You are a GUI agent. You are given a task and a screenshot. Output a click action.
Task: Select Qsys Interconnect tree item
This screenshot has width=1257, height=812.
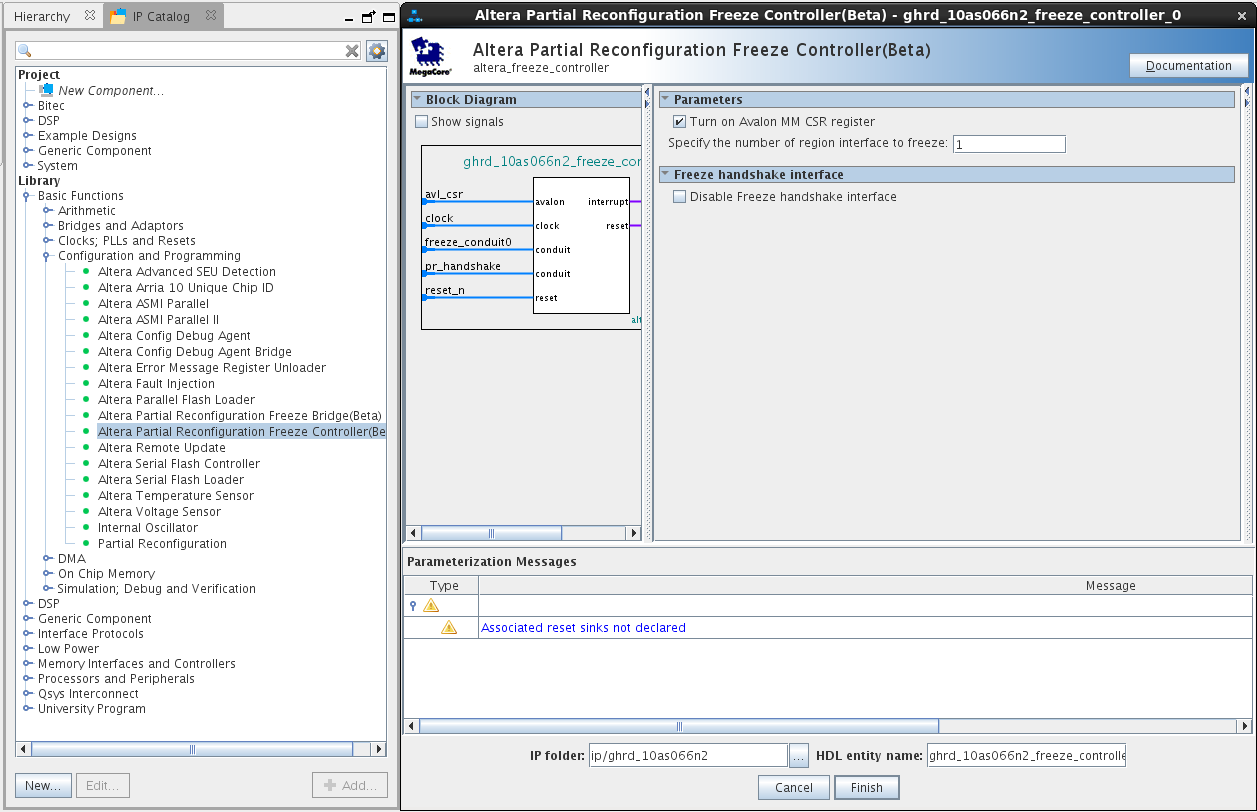tap(88, 694)
